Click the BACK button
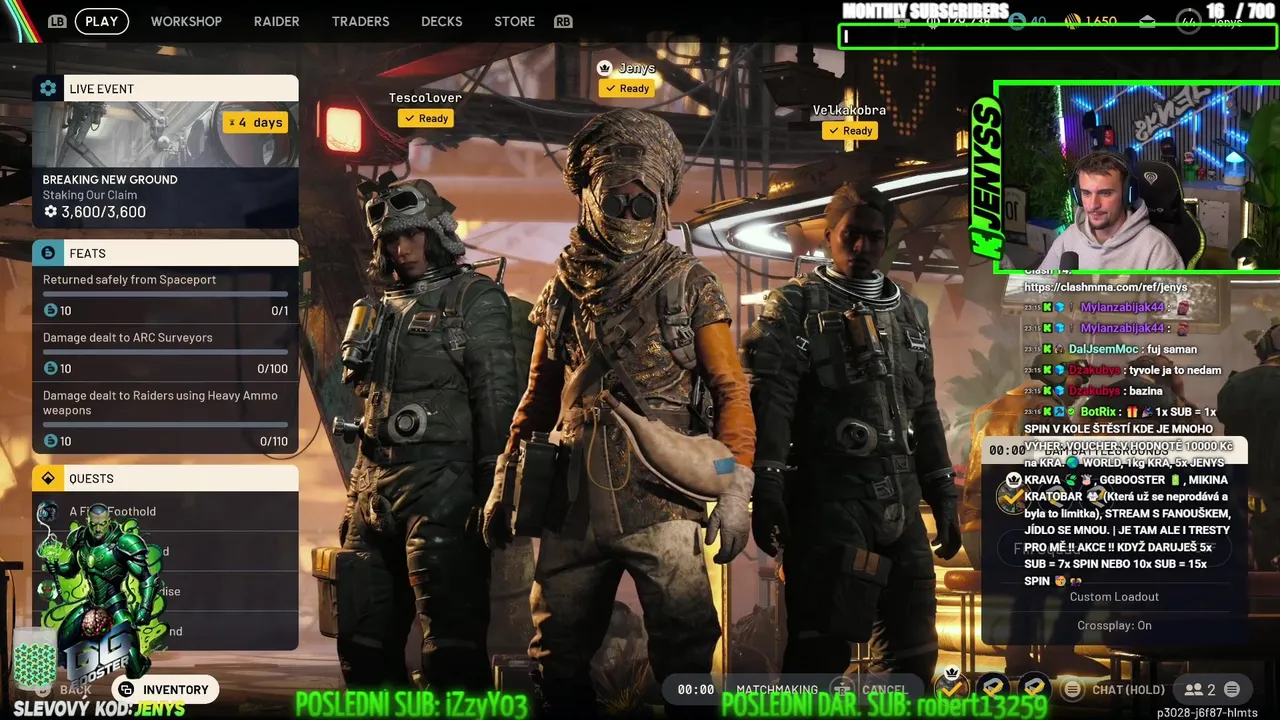The image size is (1280, 720). [66, 690]
